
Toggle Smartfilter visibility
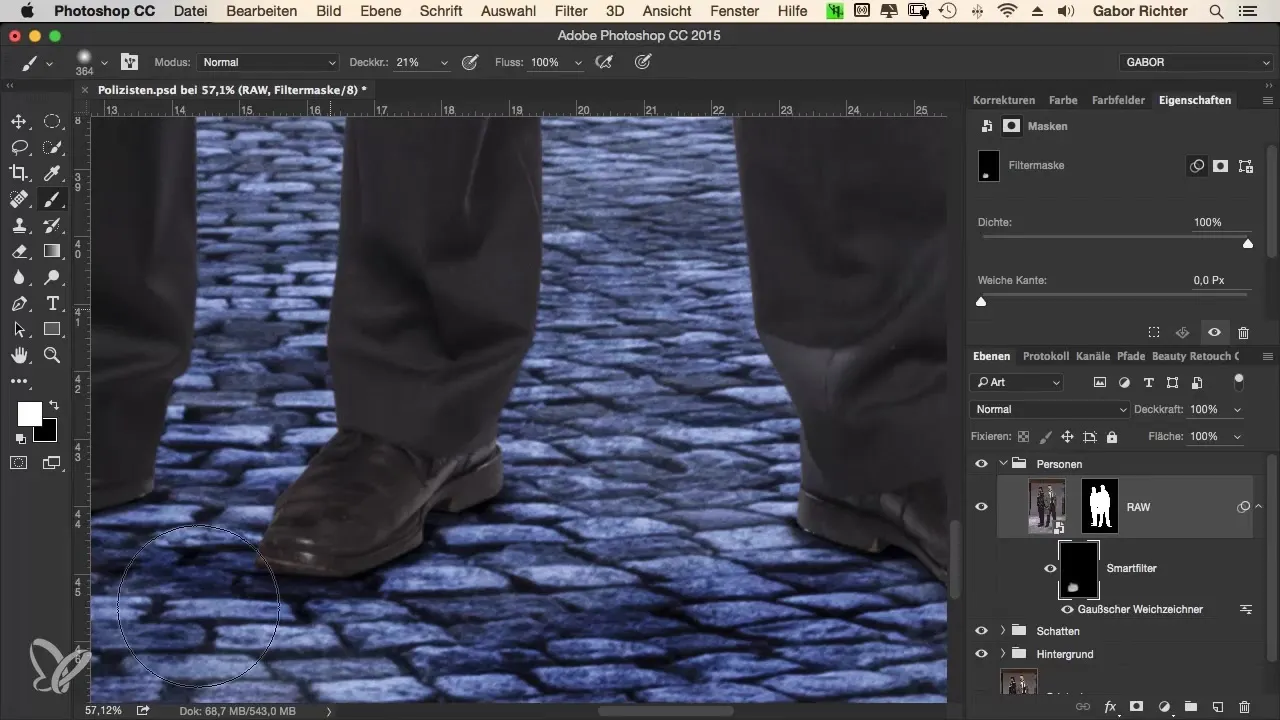1050,568
